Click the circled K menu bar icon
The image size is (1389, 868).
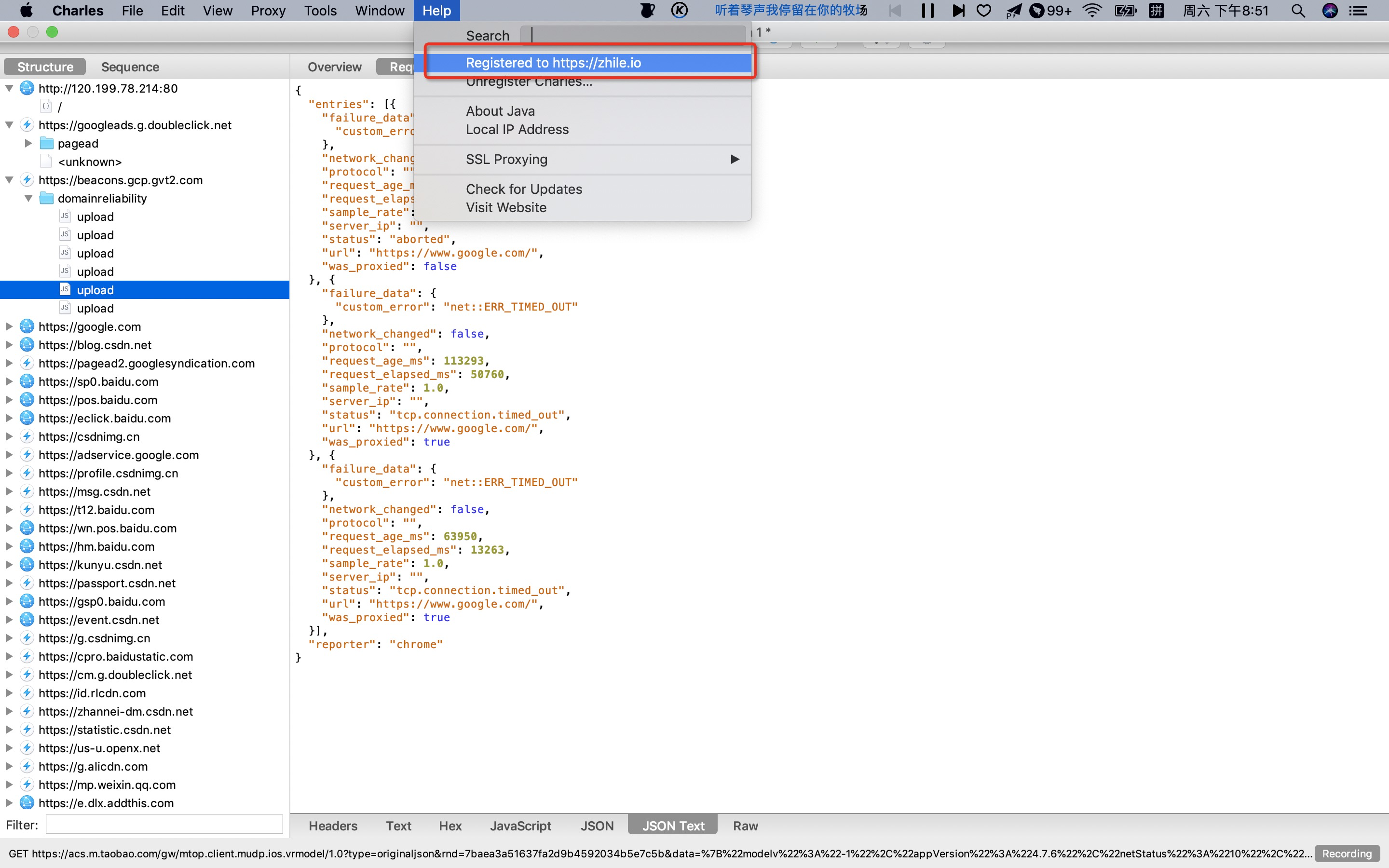pyautogui.click(x=680, y=10)
